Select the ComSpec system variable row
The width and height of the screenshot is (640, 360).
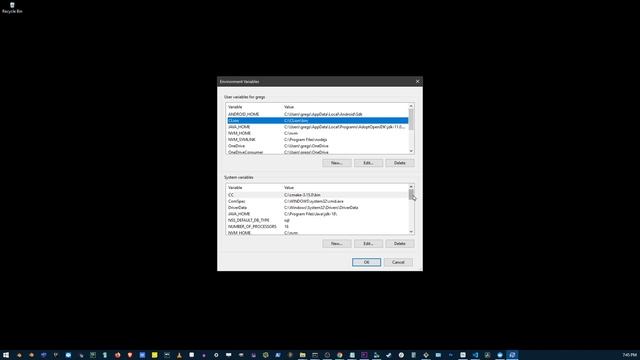[x=318, y=201]
